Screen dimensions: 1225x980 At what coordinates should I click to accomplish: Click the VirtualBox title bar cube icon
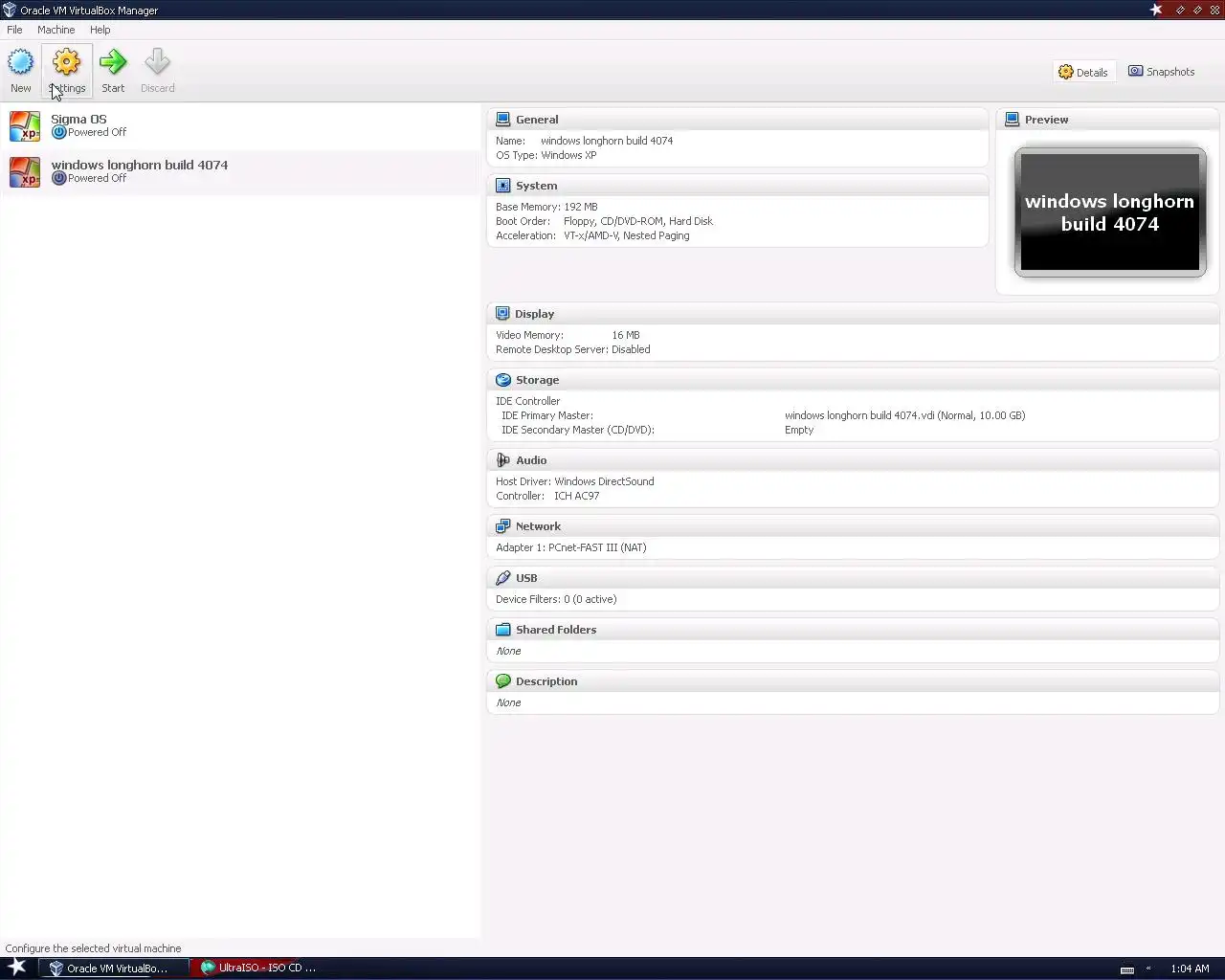(10, 10)
